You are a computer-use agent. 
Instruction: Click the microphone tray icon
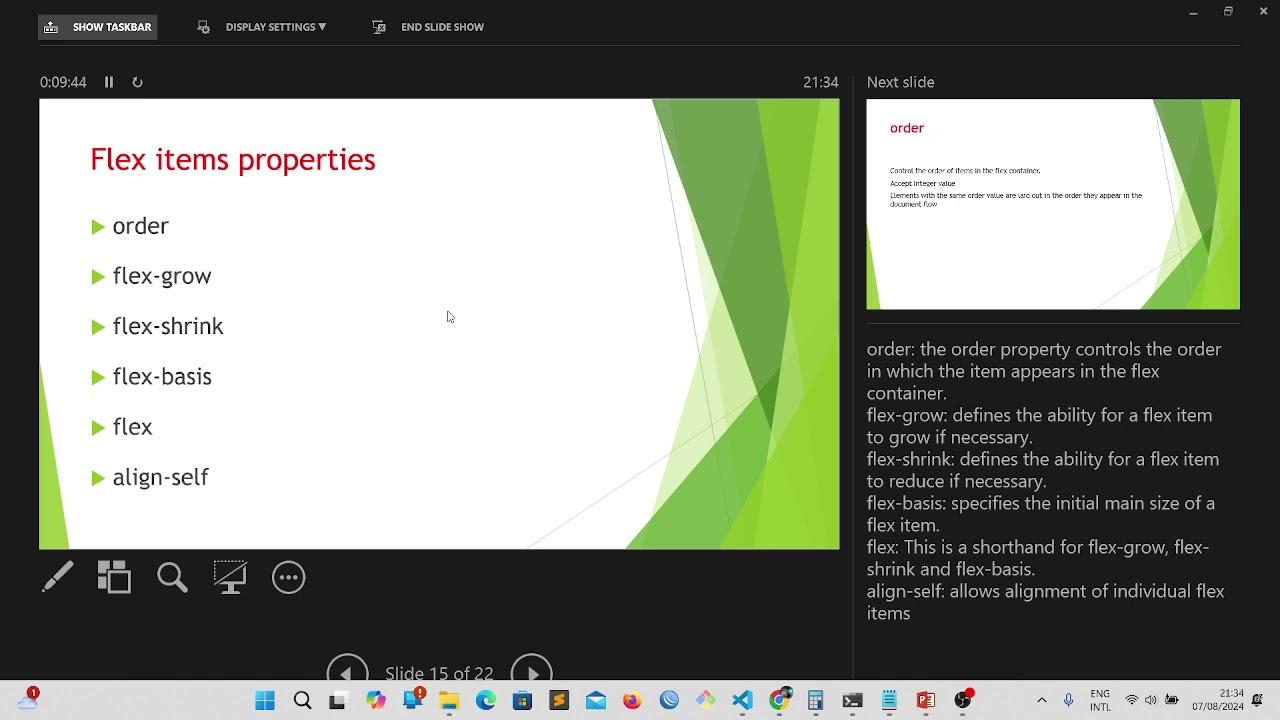click(1068, 701)
